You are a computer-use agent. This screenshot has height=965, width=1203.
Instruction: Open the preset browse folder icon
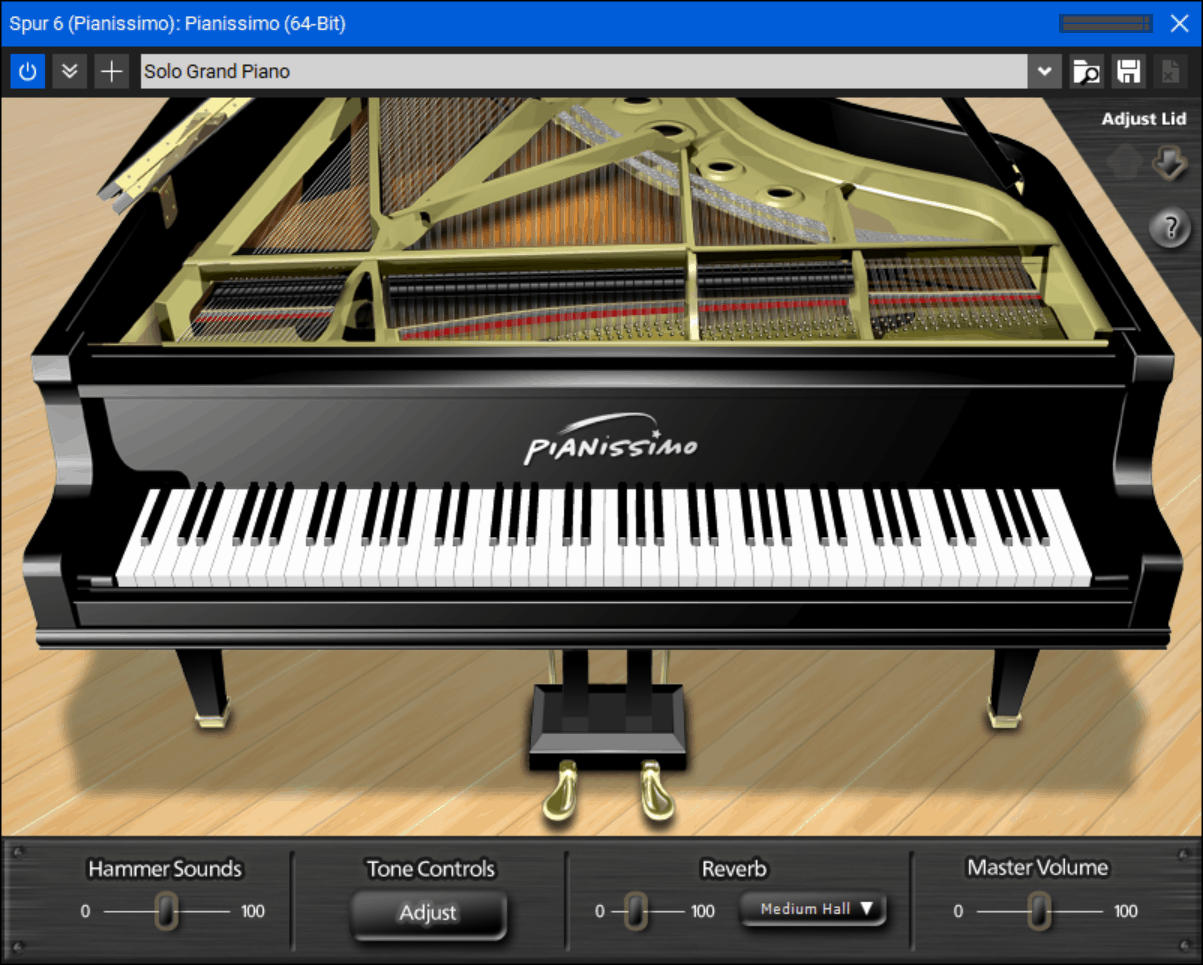[x=1087, y=71]
